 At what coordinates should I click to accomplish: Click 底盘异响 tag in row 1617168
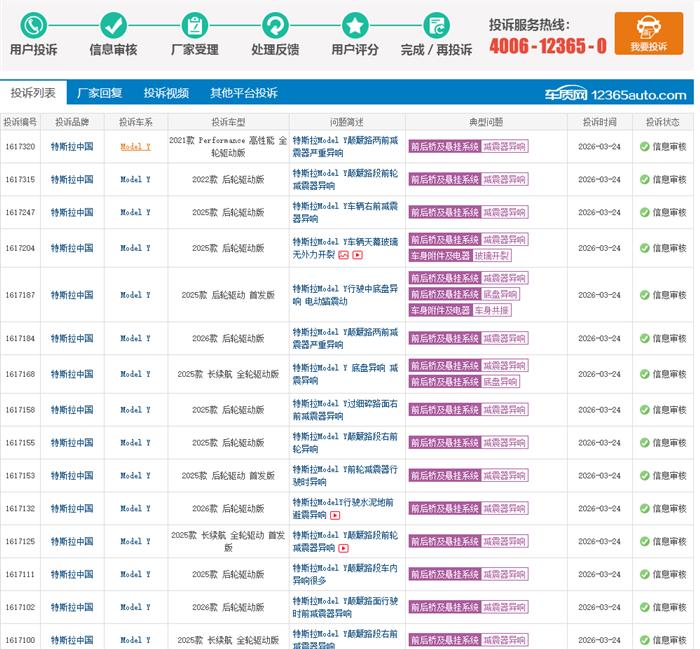pyautogui.click(x=500, y=381)
